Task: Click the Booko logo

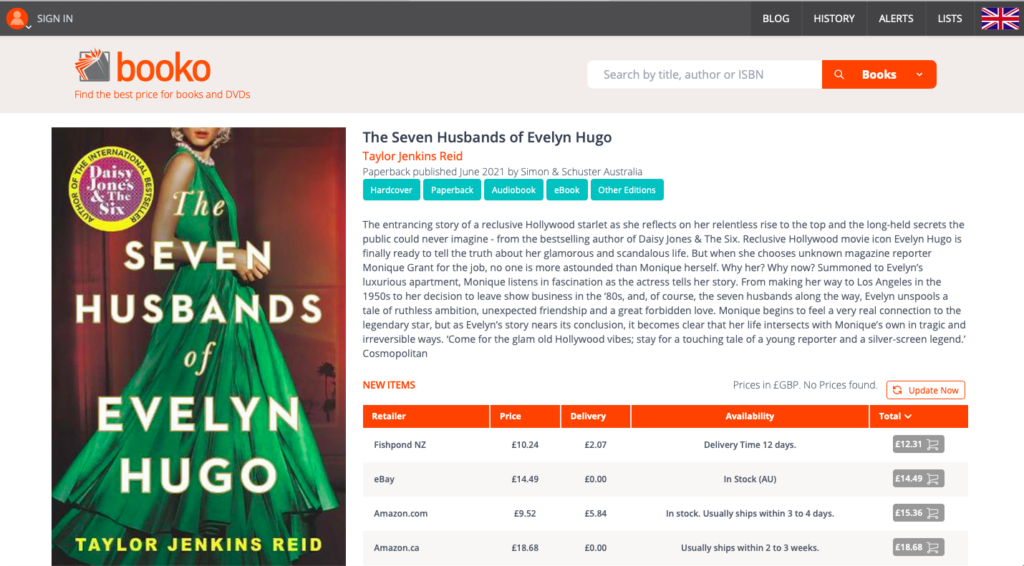Action: (142, 67)
